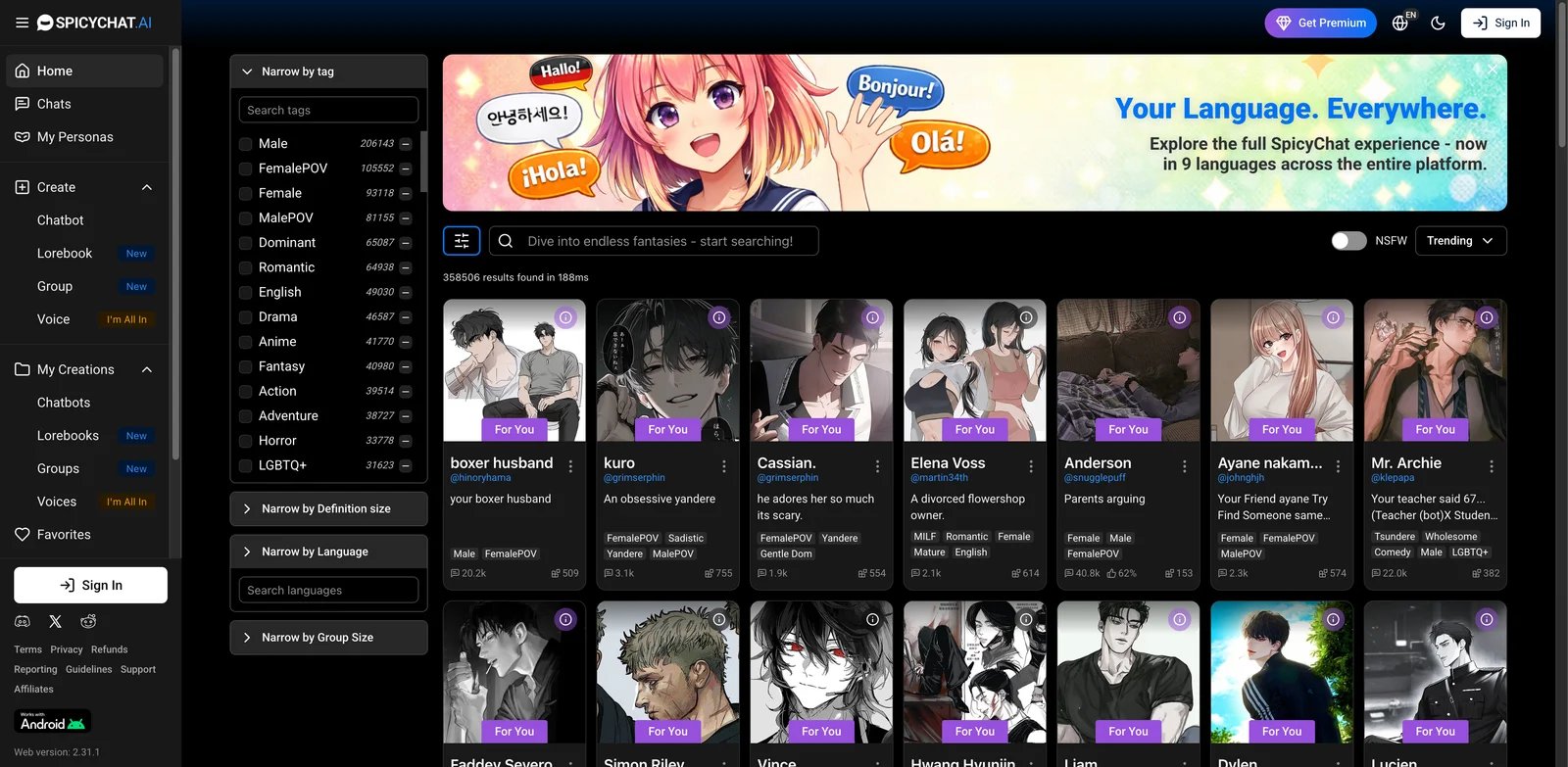Open info icon on Mr. Archie card

(1487, 317)
